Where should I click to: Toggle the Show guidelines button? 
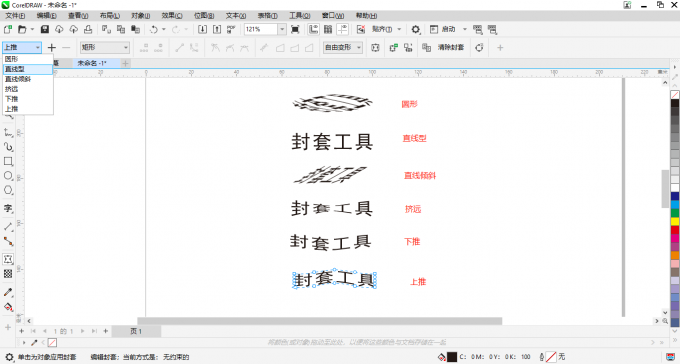pos(343,30)
